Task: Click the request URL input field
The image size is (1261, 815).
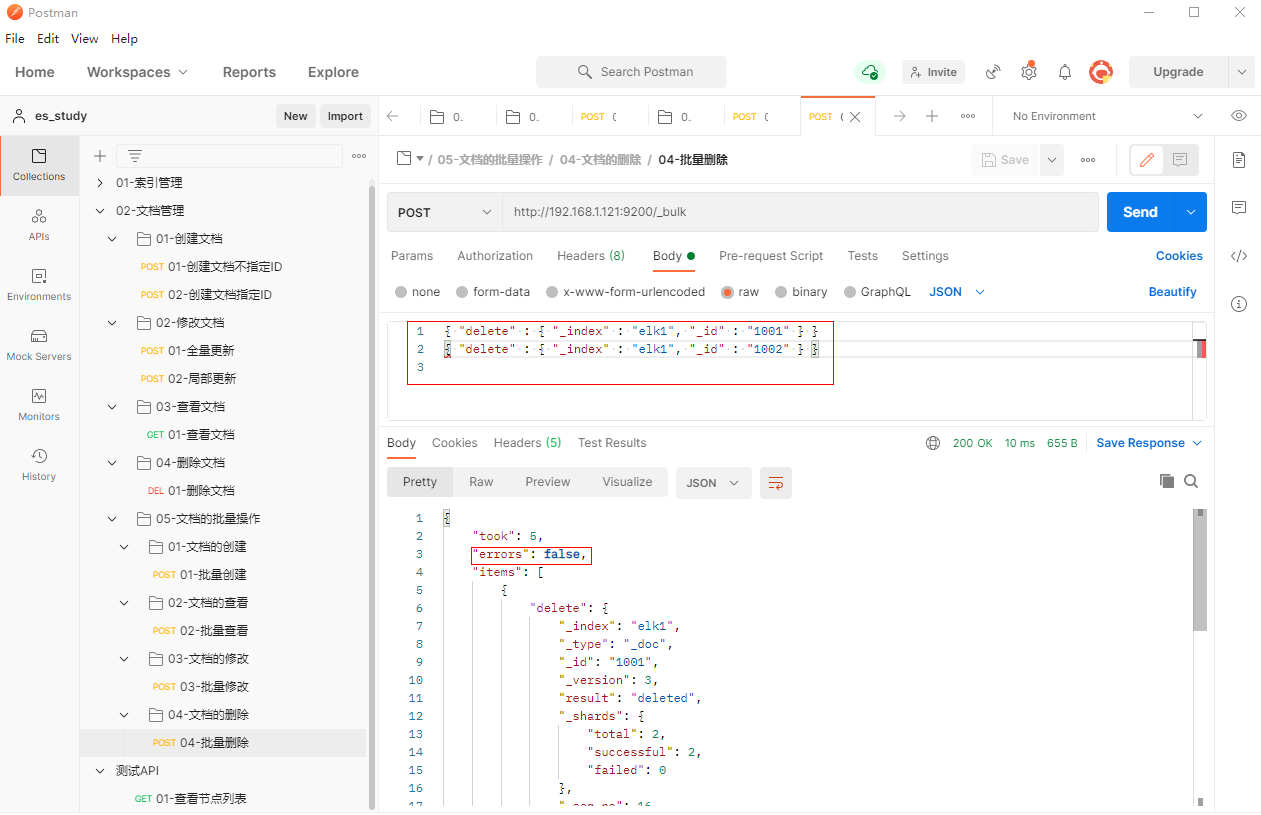Action: 800,212
